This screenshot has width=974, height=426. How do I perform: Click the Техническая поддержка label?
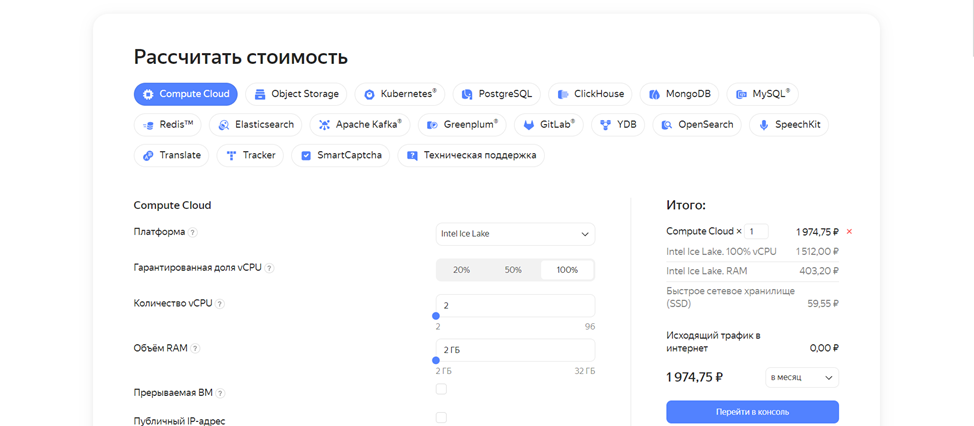click(x=480, y=155)
